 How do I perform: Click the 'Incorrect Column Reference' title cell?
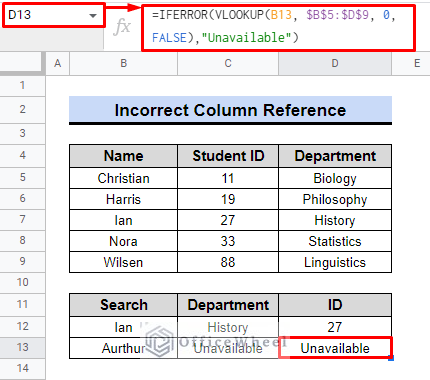[x=230, y=110]
